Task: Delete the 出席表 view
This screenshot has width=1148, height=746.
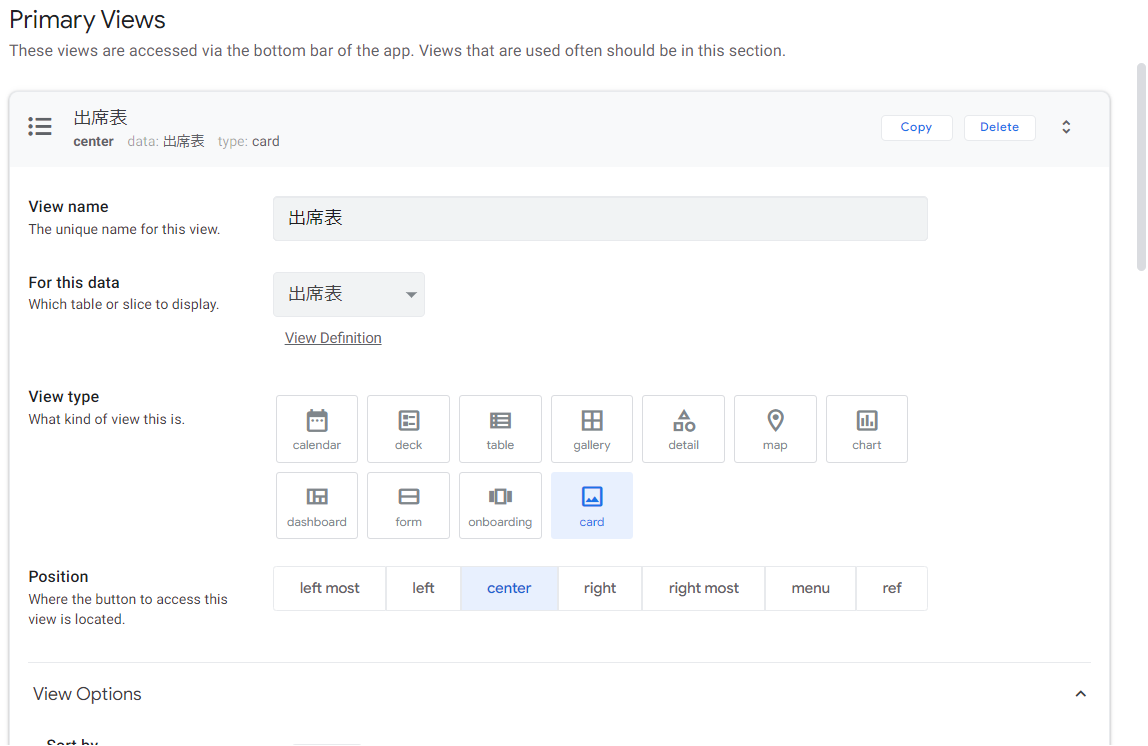Action: point(999,127)
